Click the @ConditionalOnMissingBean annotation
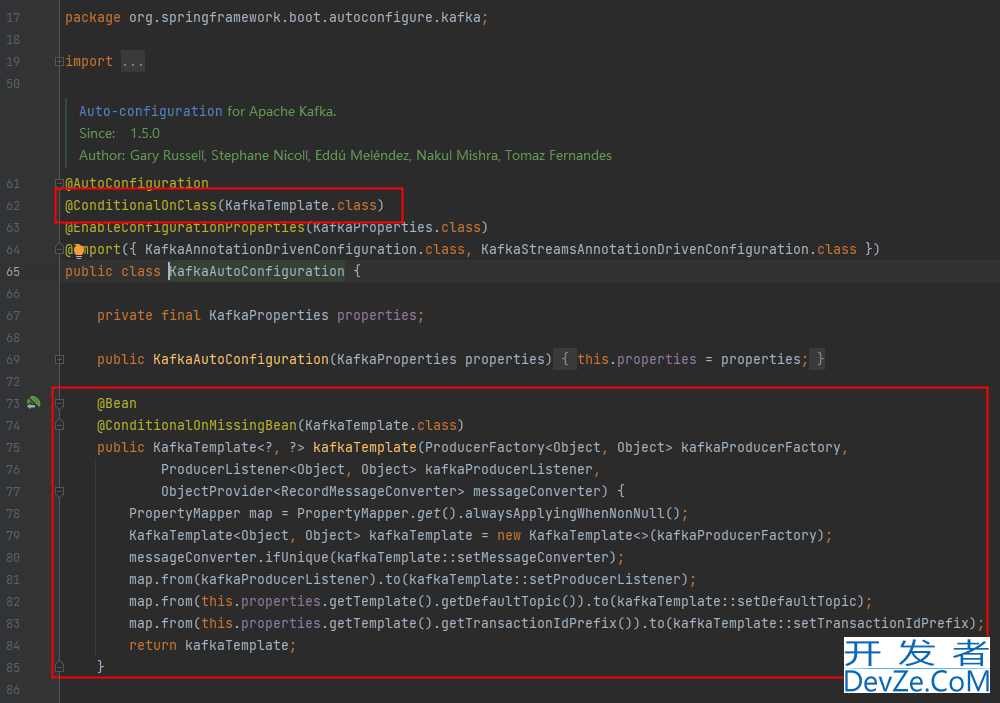The height and width of the screenshot is (703, 1000). (x=197, y=425)
